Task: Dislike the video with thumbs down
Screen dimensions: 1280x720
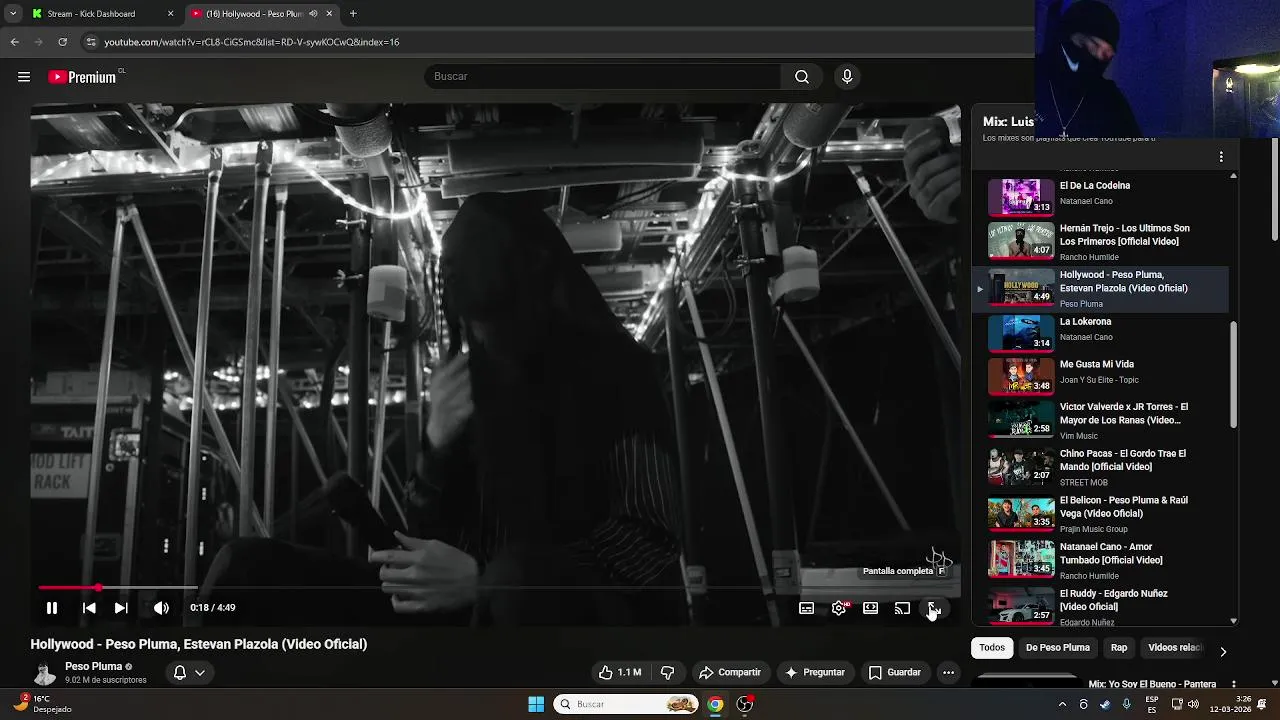Action: [x=667, y=673]
